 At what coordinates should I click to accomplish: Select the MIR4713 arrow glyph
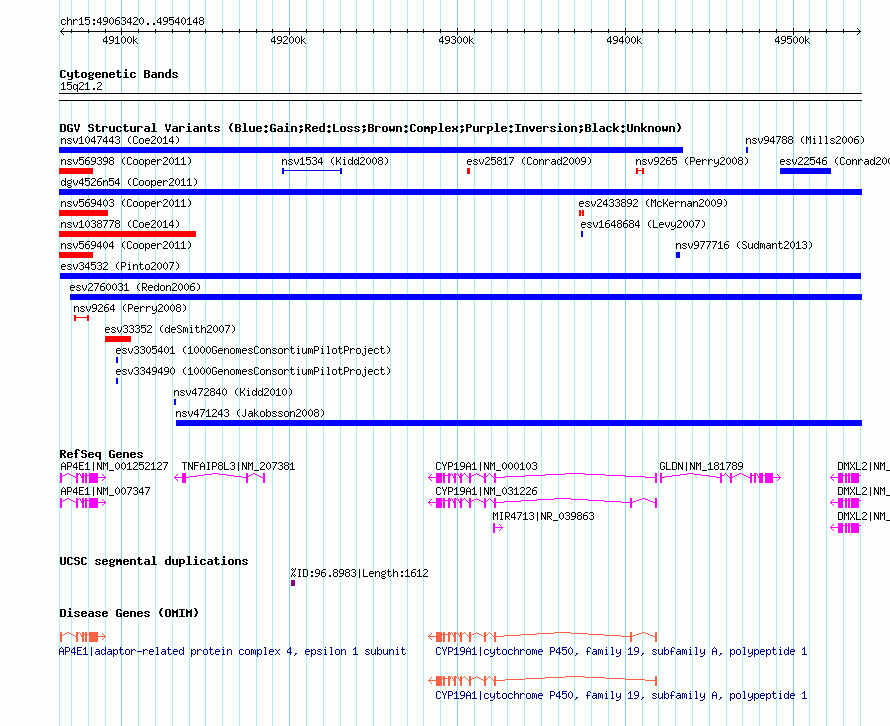pyautogui.click(x=498, y=528)
